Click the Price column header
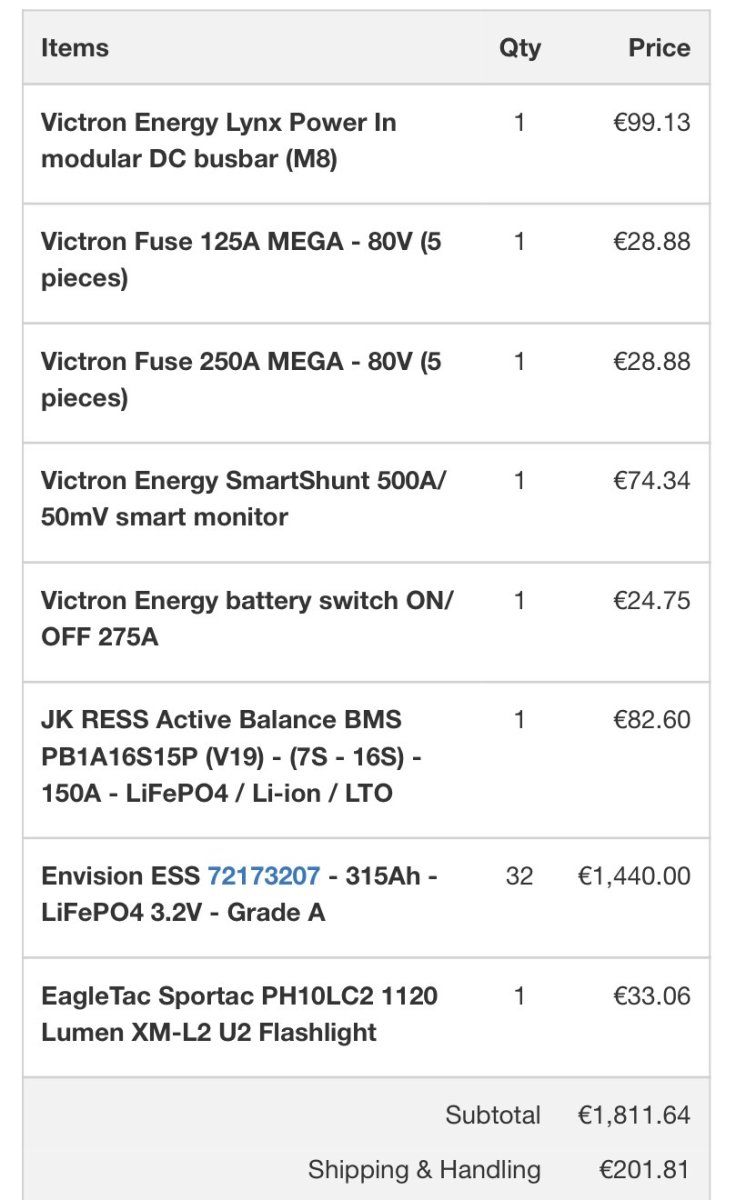 [x=659, y=48]
